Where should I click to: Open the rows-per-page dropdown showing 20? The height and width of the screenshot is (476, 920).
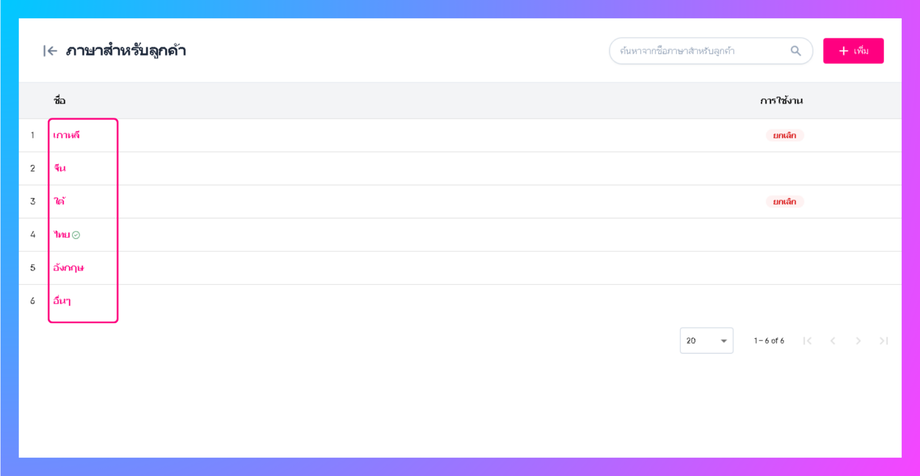point(706,341)
